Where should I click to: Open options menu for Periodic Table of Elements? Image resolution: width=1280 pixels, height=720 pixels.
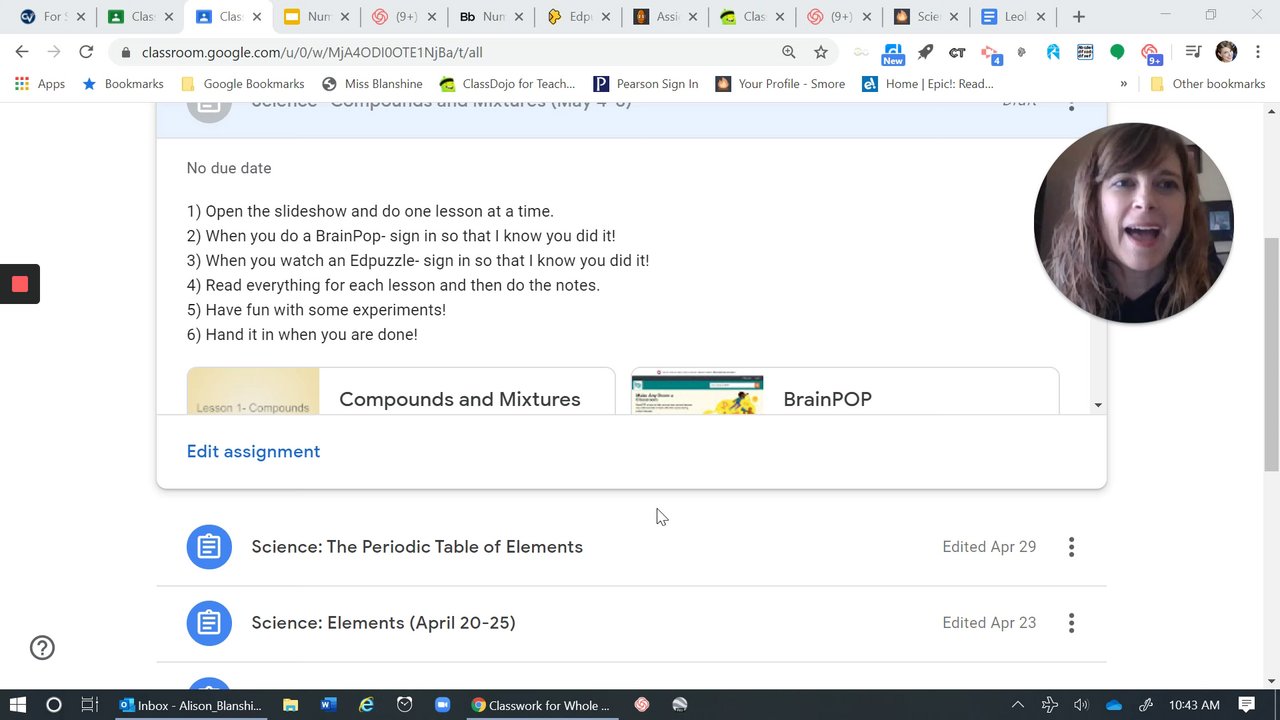[x=1071, y=547]
